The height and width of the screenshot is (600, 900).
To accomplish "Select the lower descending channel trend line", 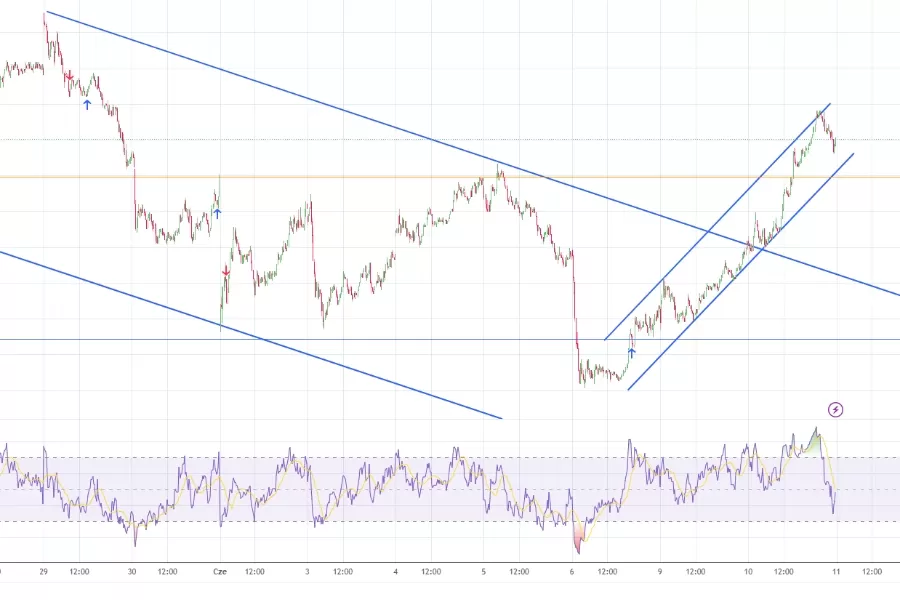I will 251,335.
